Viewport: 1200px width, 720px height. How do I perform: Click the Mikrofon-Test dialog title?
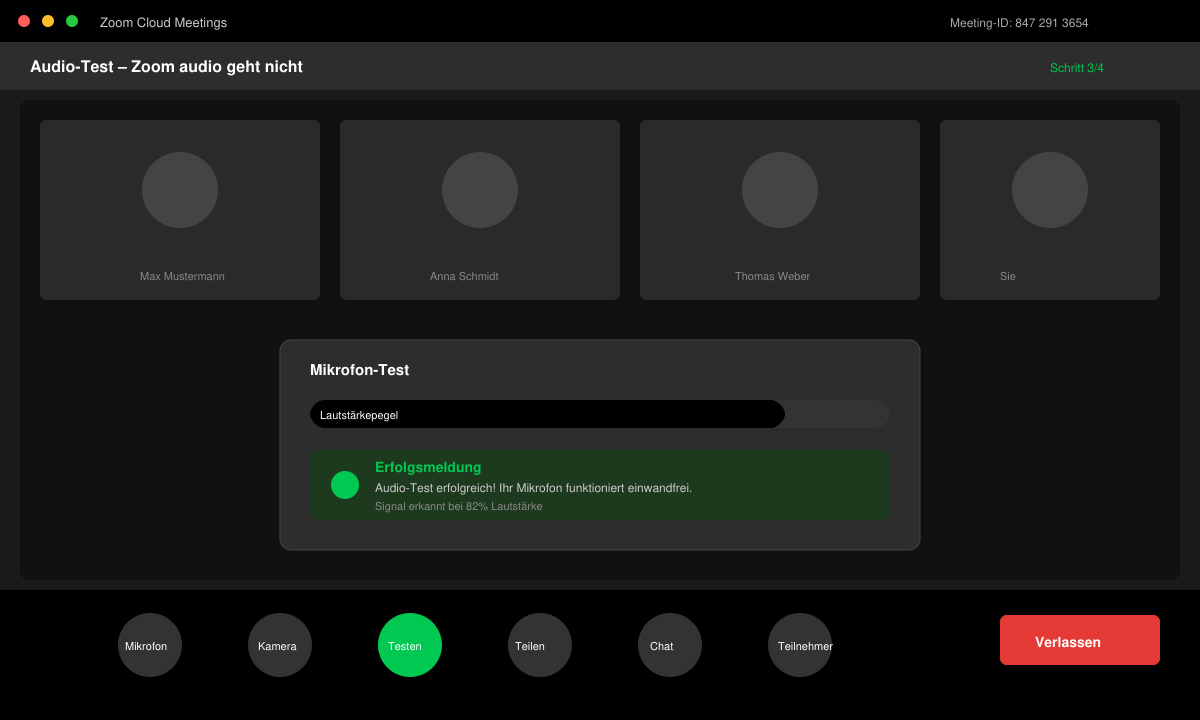[x=359, y=370]
